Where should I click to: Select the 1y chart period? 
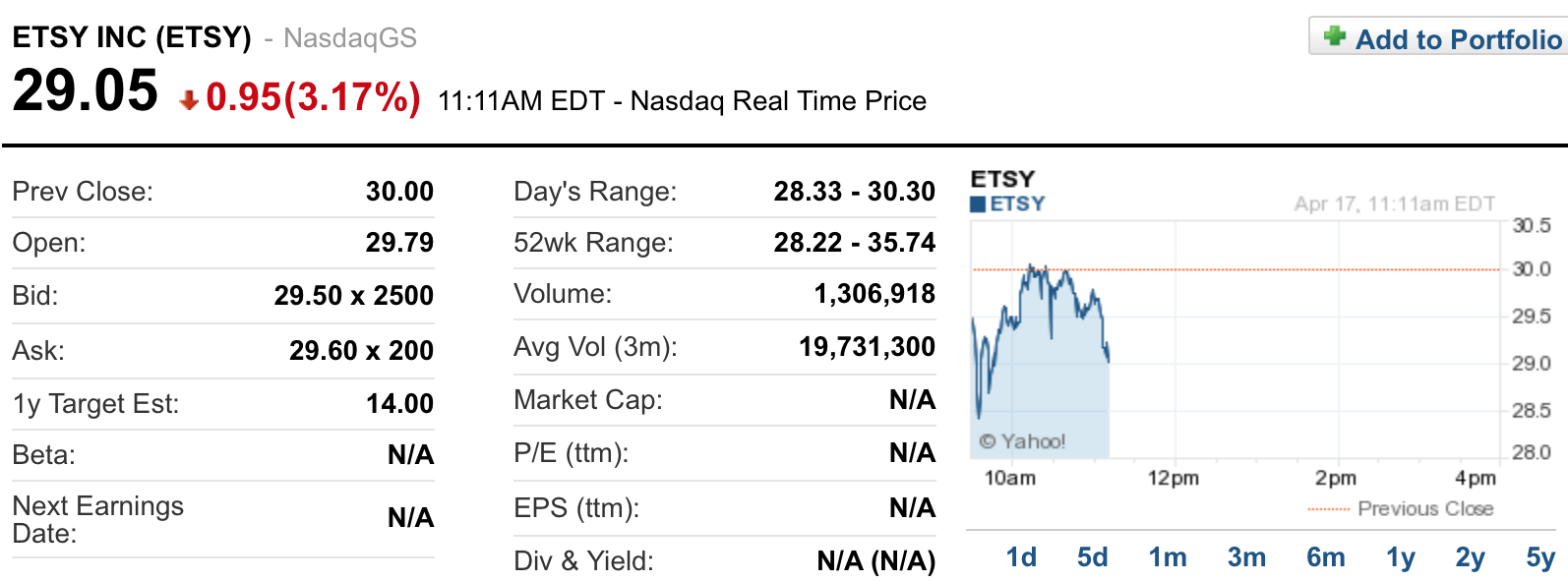[1402, 556]
